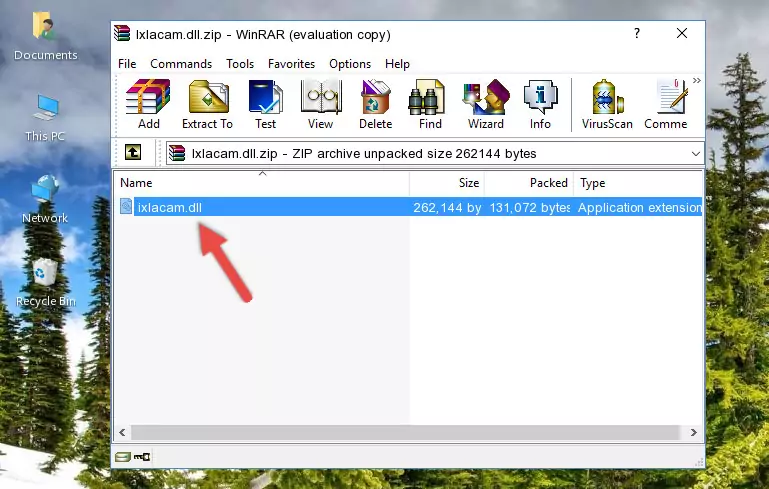Open the File menu
This screenshot has width=769, height=489.
(x=127, y=64)
